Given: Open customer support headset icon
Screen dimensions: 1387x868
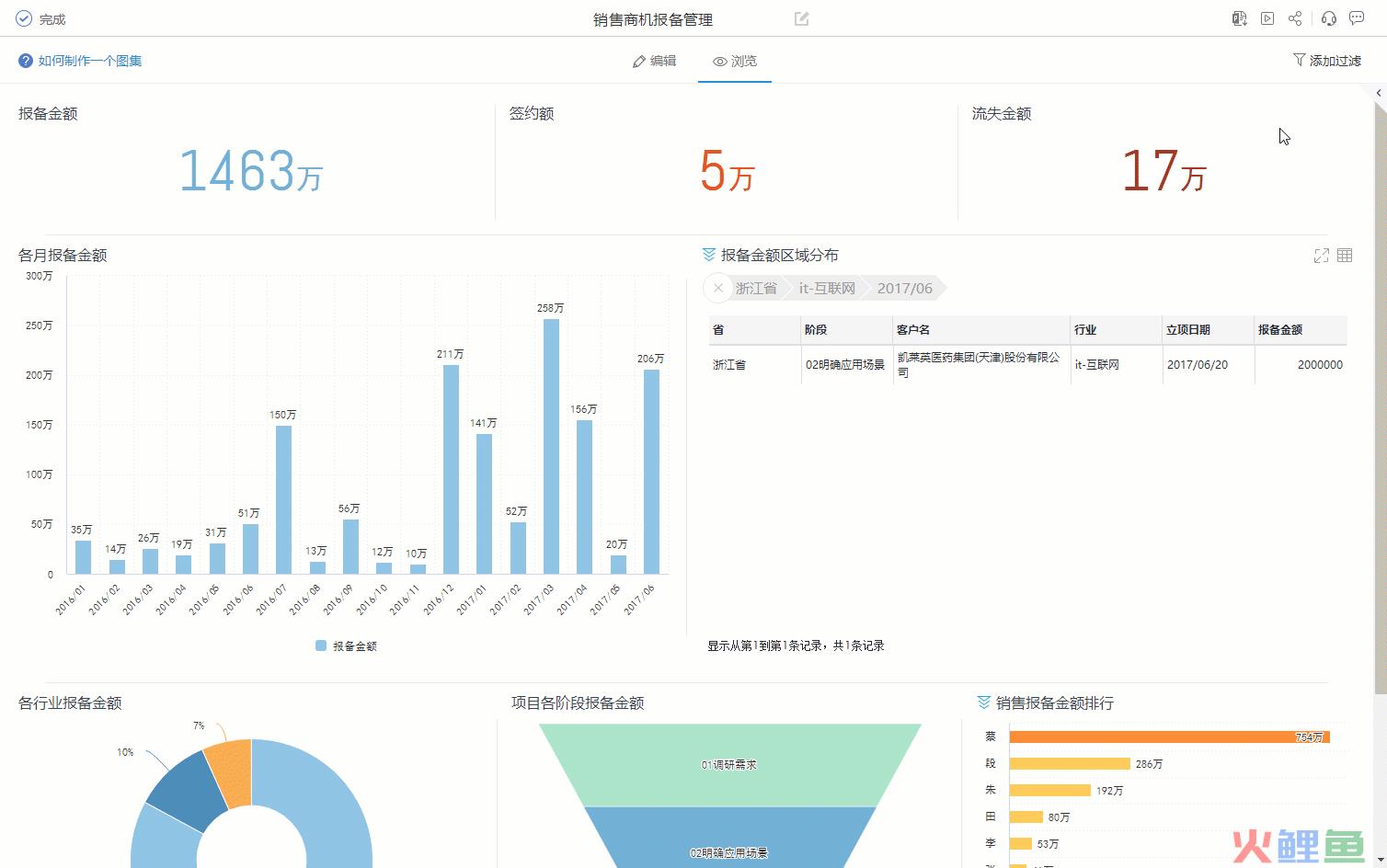Looking at the screenshot, I should (1329, 18).
